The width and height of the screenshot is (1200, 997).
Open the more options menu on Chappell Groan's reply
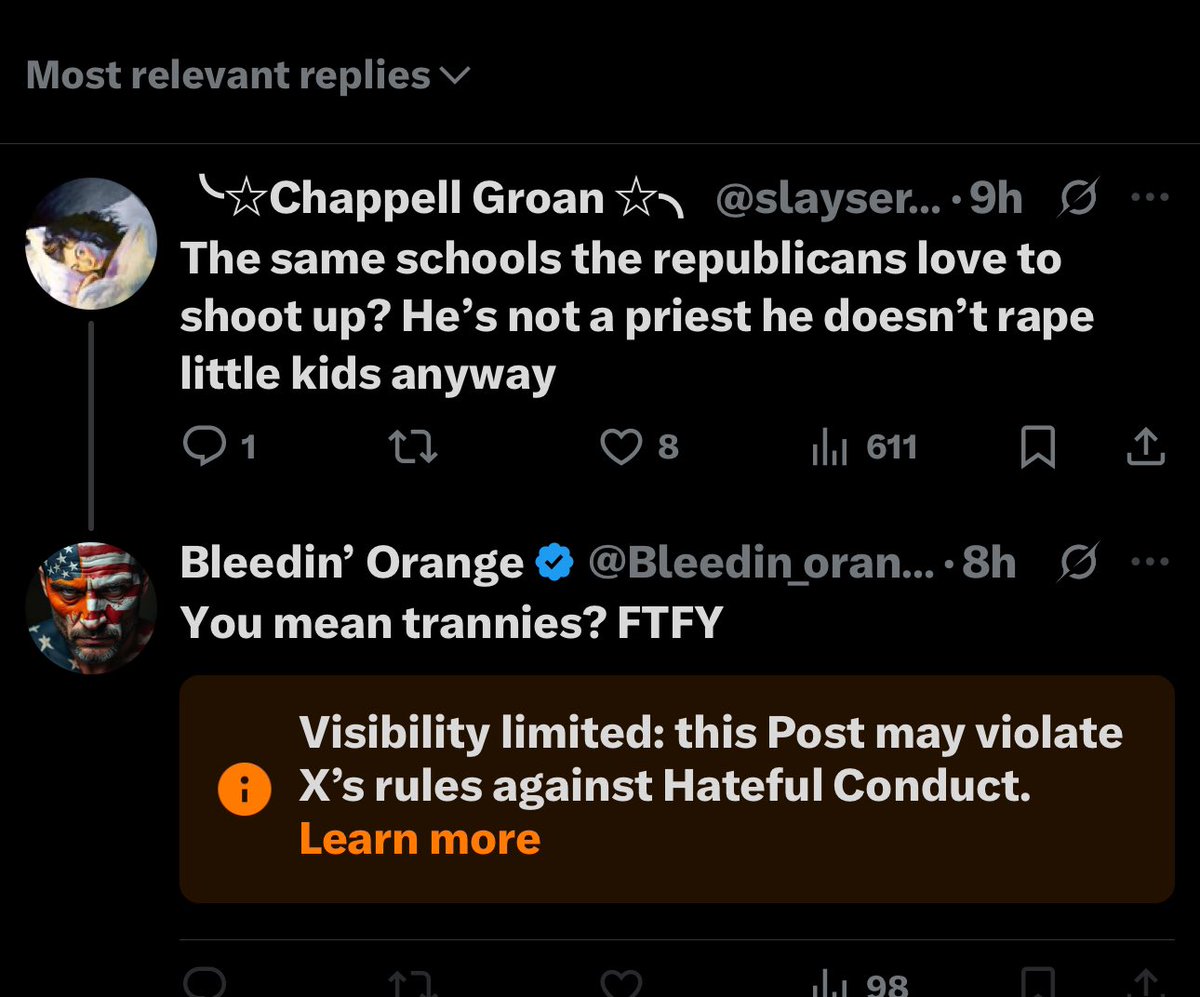coord(1149,198)
